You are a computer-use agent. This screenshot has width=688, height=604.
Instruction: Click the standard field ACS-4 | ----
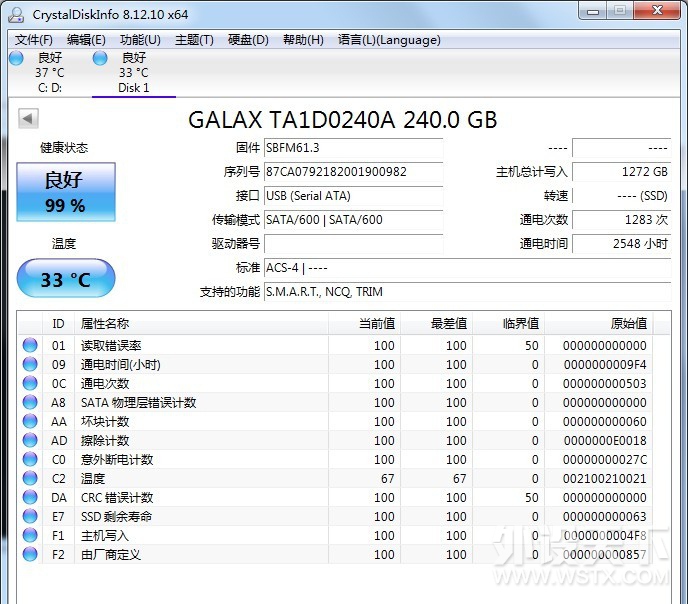pyautogui.click(x=468, y=268)
